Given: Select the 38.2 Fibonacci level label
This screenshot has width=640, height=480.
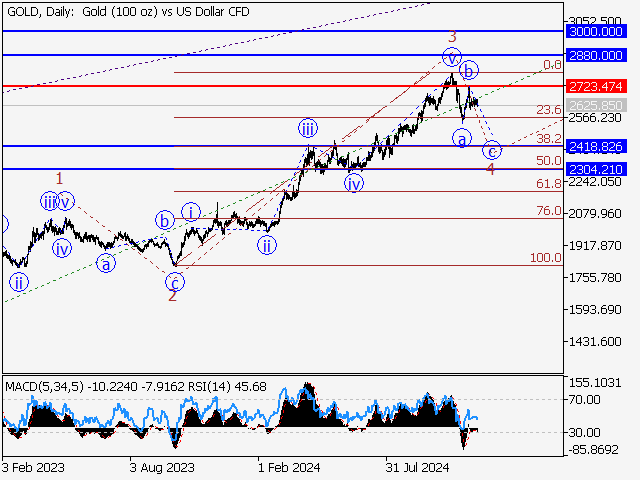Looking at the screenshot, I should 548,141.
